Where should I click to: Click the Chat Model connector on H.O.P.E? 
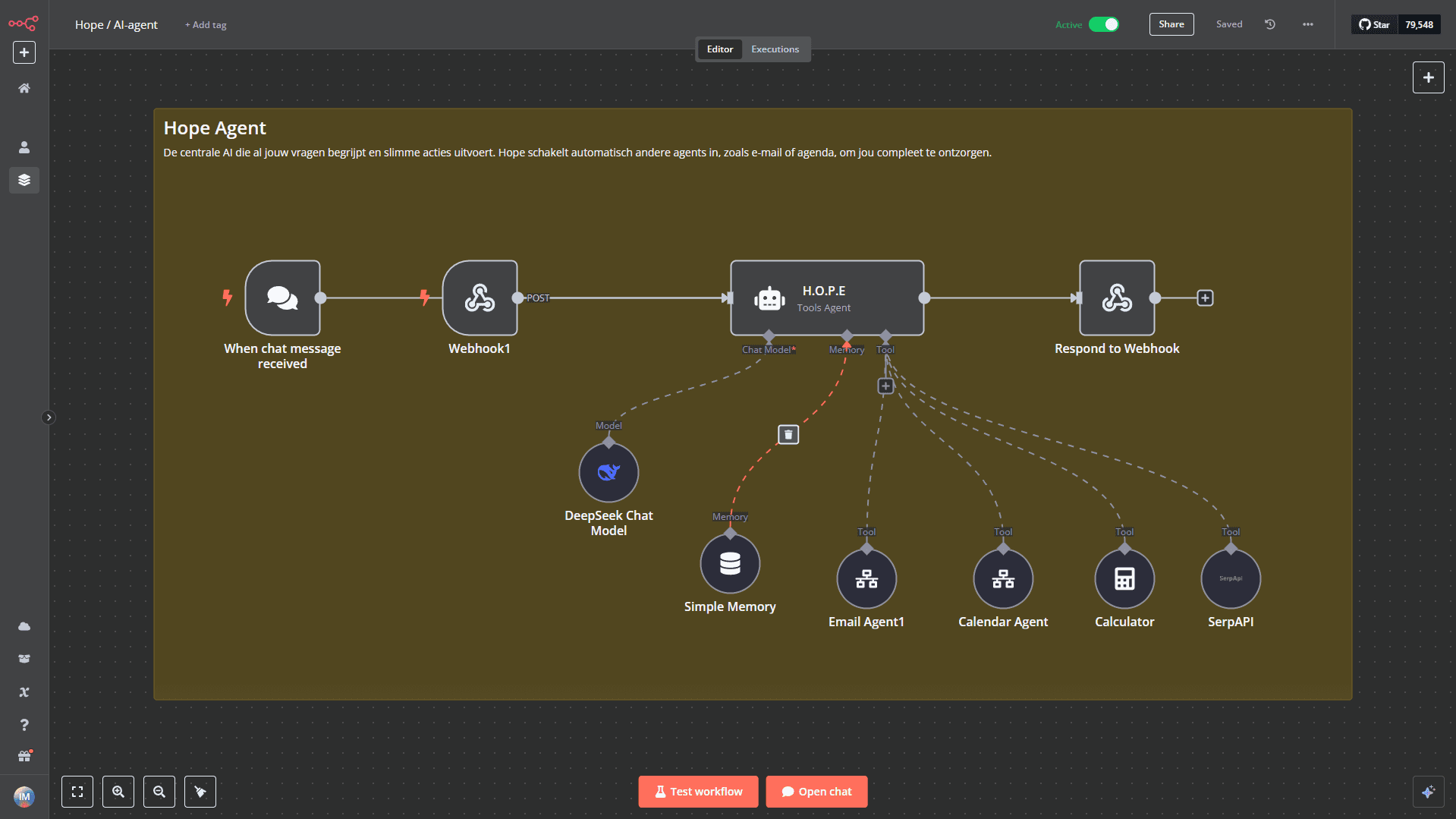769,335
